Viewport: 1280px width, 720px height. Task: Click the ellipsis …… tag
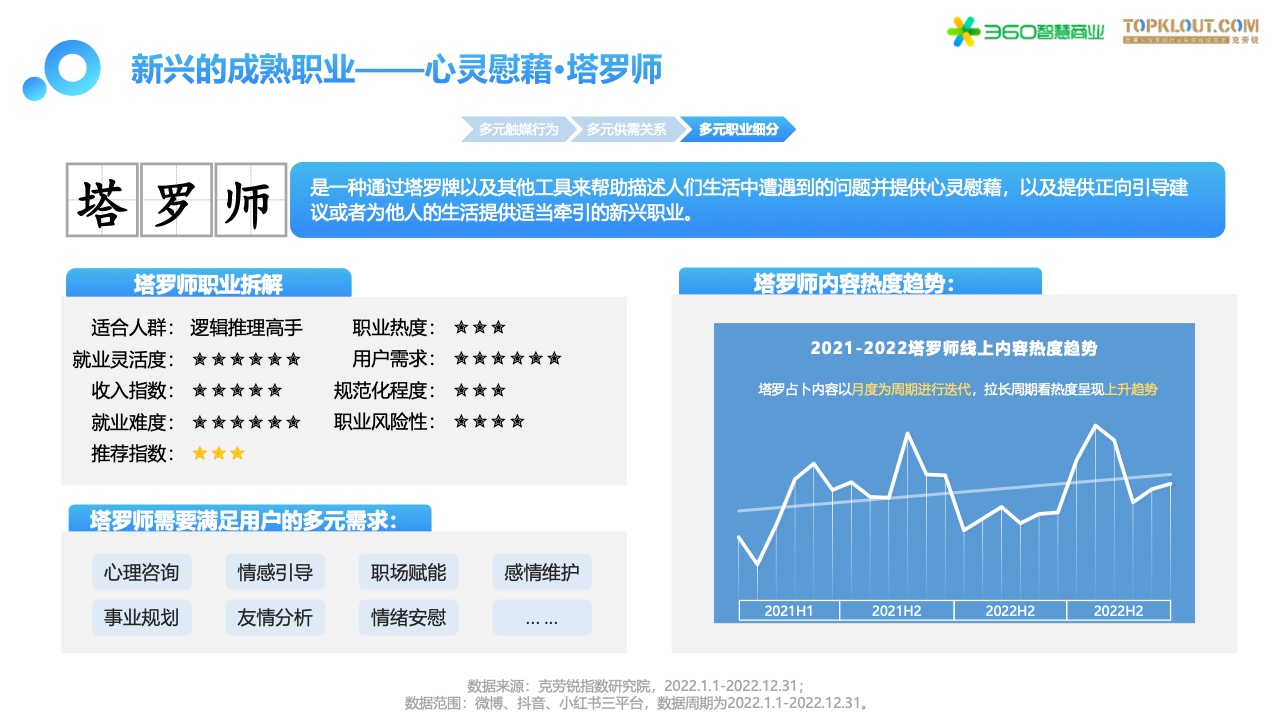coord(542,617)
